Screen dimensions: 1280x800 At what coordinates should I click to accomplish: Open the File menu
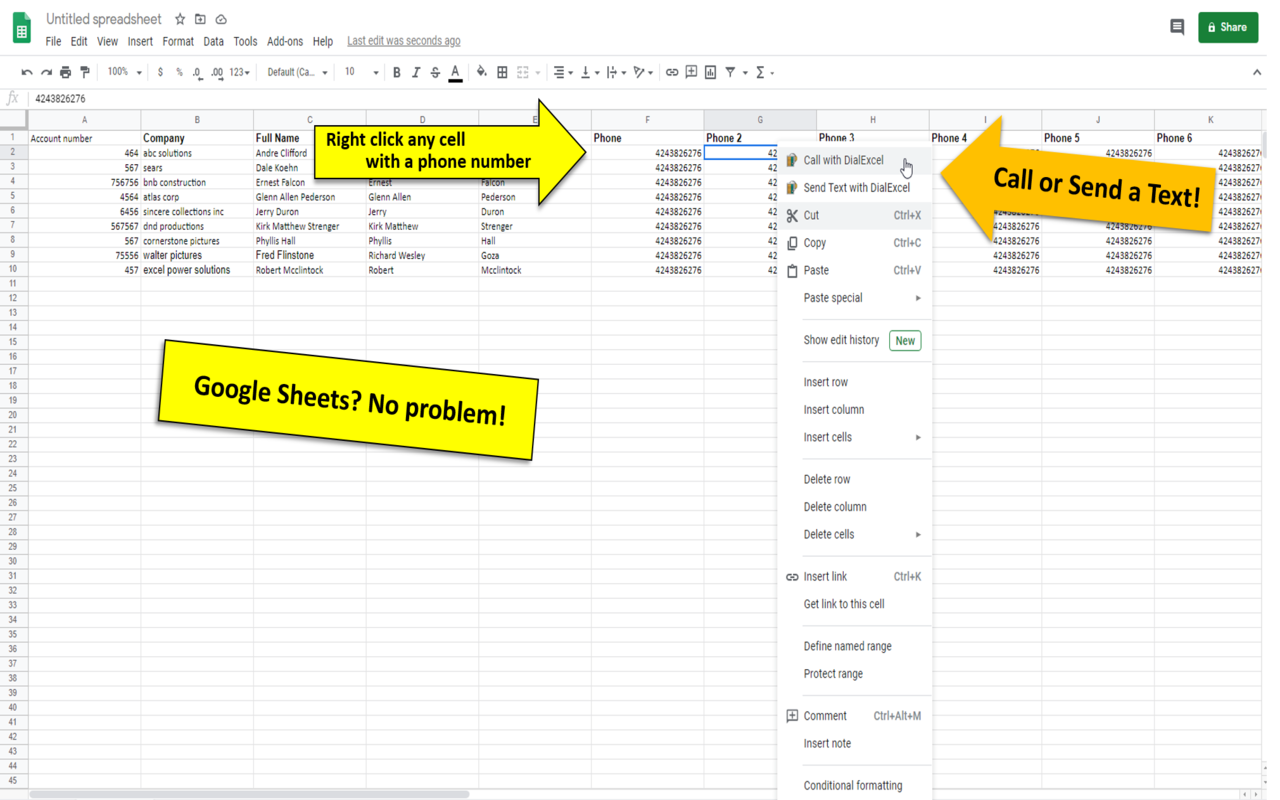click(53, 41)
